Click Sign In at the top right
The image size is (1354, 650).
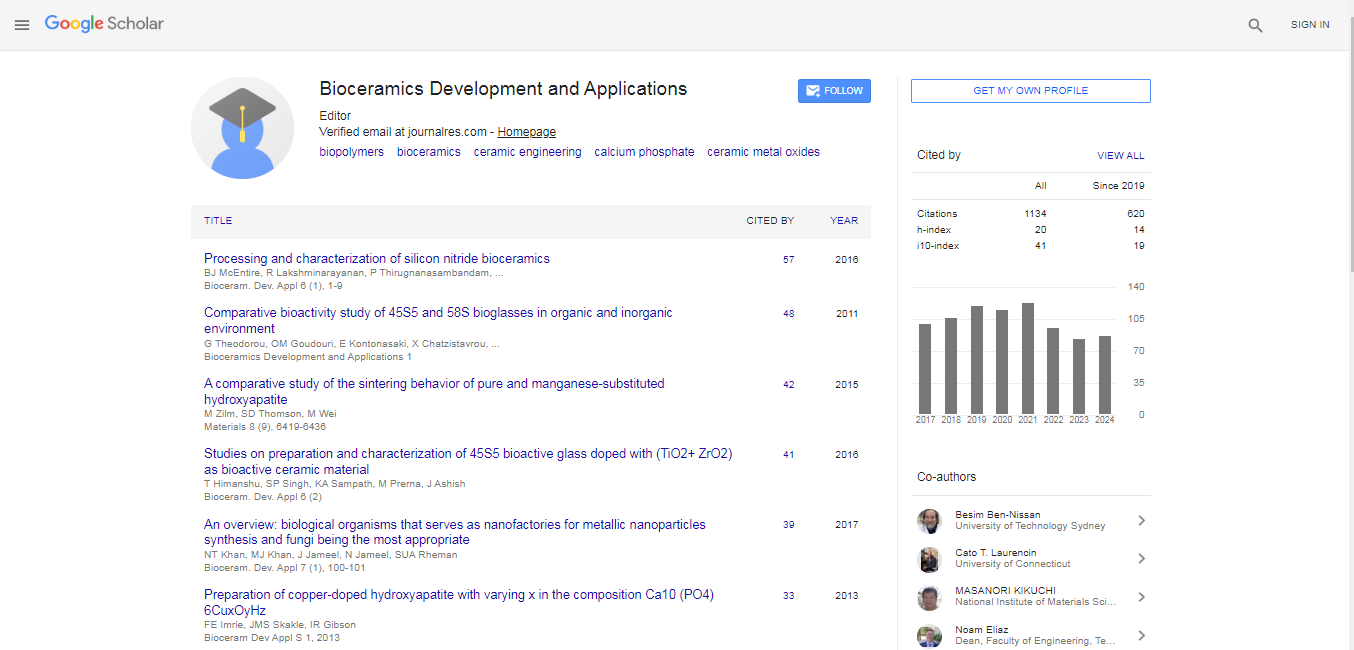point(1309,25)
